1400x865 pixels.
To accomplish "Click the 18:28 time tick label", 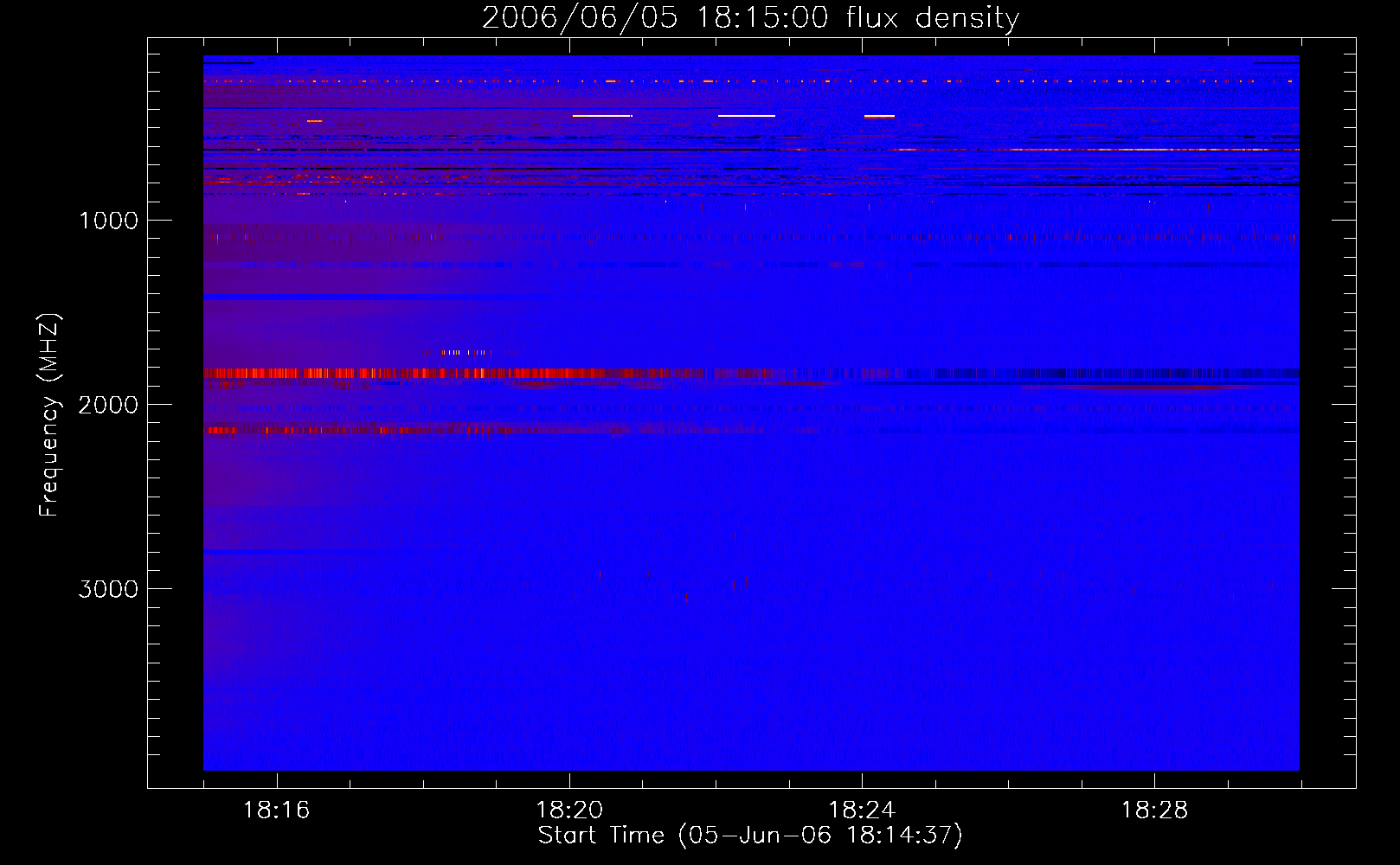I will click(1154, 811).
